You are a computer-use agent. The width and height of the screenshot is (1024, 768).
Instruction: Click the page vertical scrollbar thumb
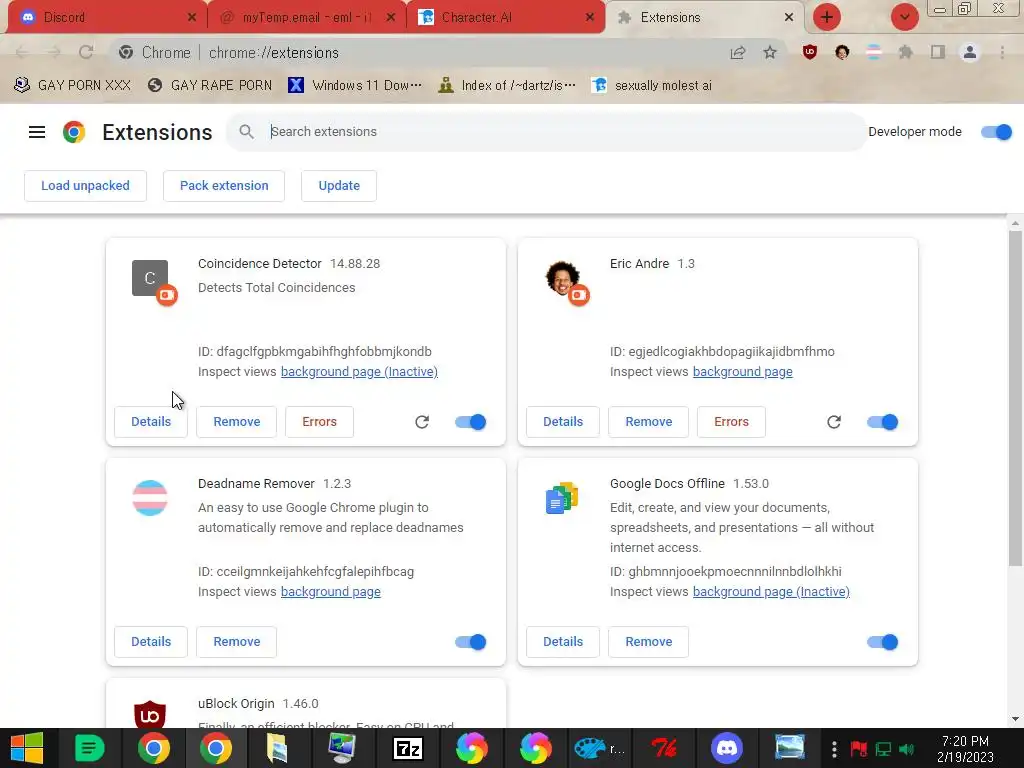pyautogui.click(x=1016, y=398)
